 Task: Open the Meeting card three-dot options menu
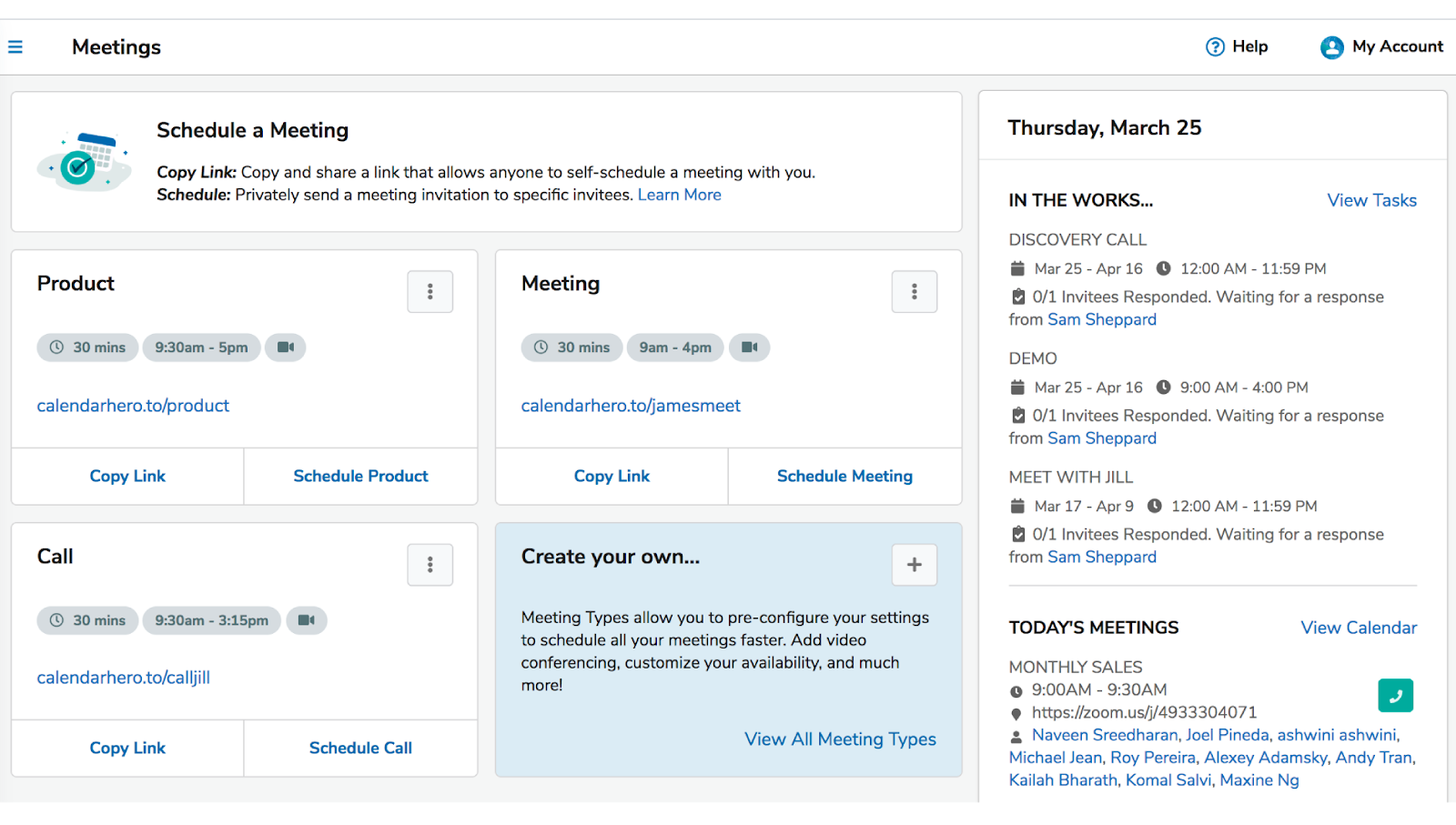point(914,291)
